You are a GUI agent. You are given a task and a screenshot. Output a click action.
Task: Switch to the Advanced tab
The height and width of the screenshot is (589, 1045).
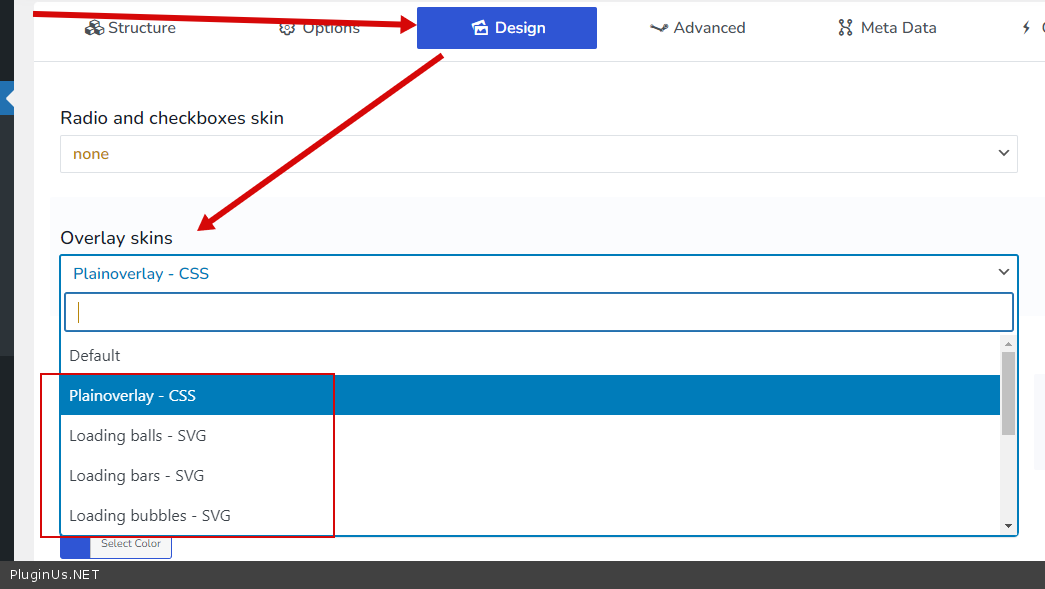coord(697,28)
